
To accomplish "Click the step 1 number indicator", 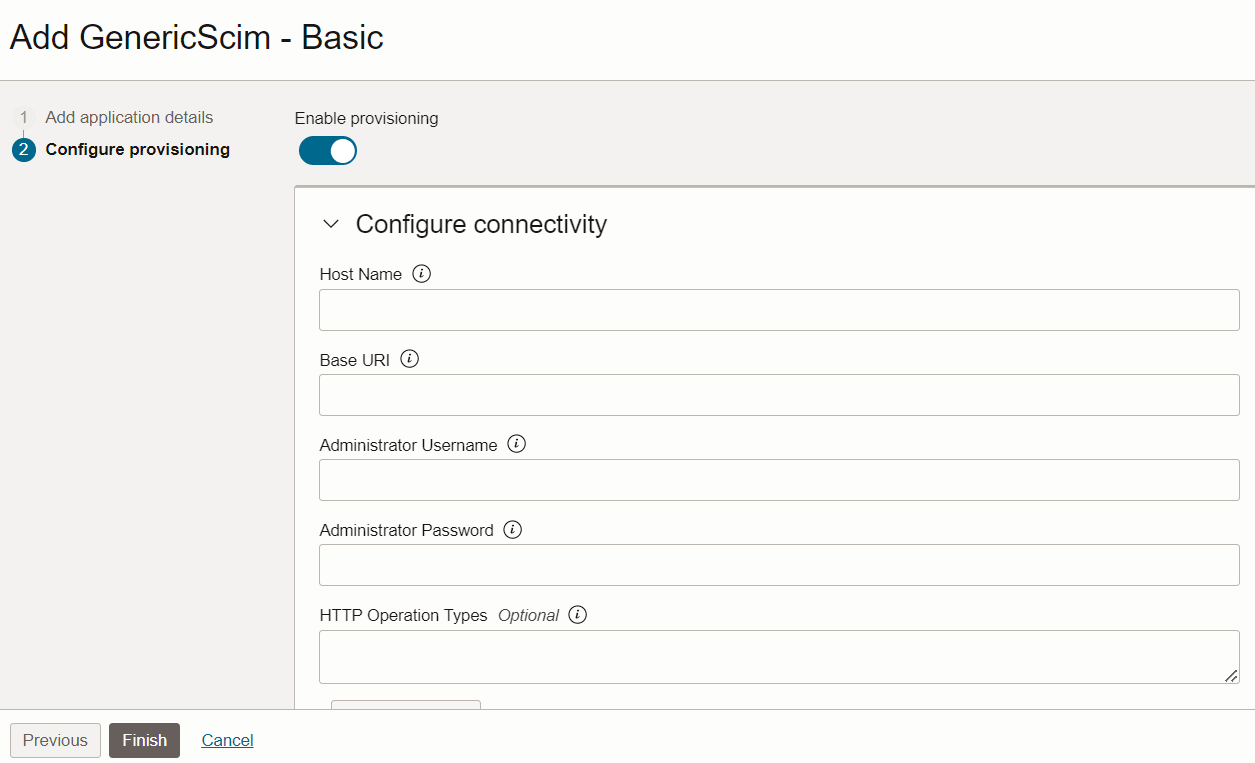I will click(x=24, y=117).
